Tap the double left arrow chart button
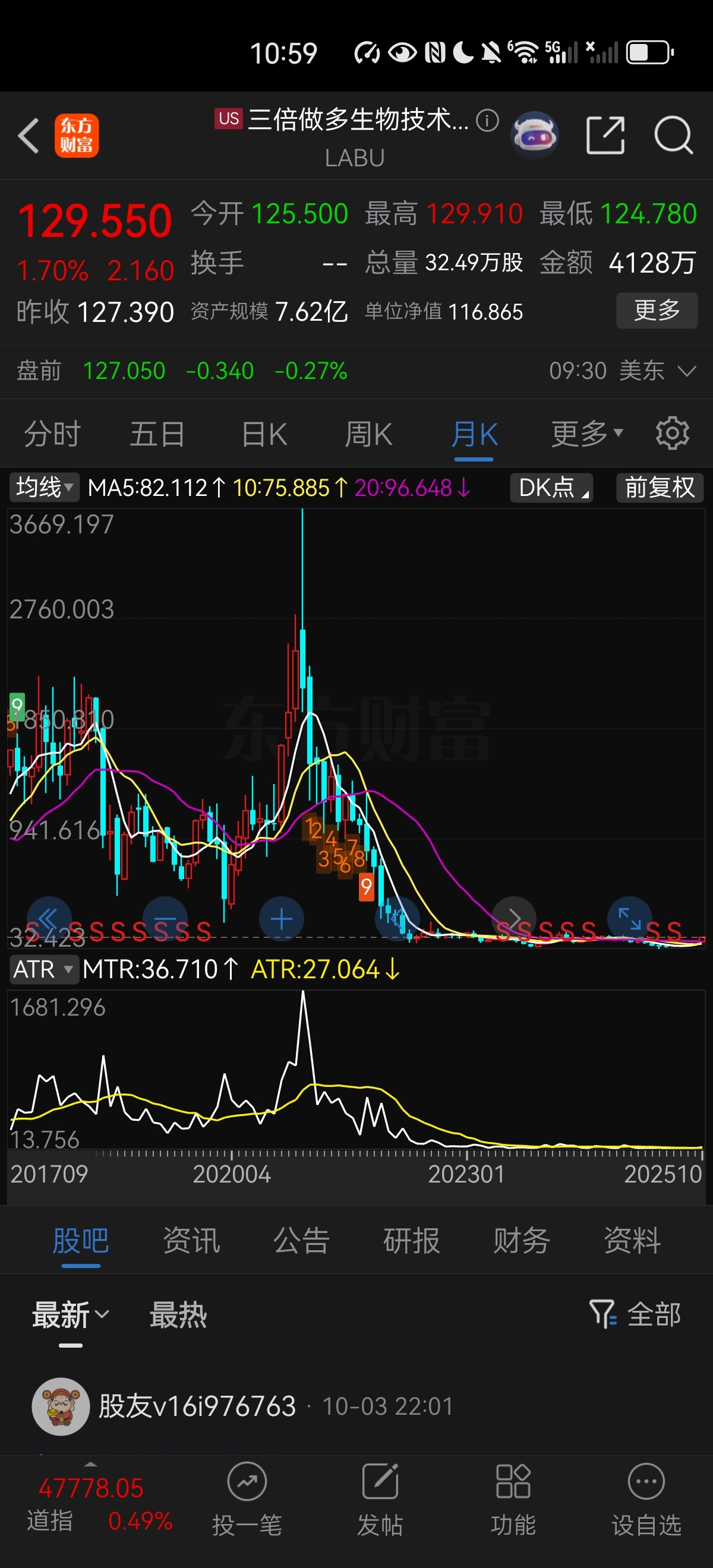Screen dimensions: 713x1568 coord(49,918)
